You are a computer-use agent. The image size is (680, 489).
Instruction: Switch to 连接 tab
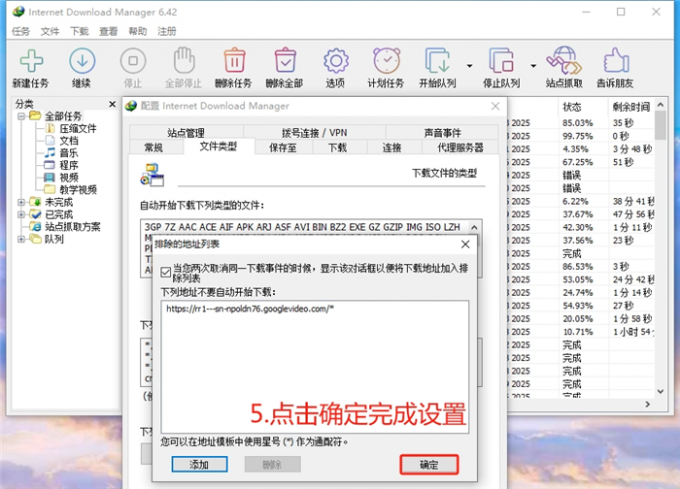pos(392,147)
